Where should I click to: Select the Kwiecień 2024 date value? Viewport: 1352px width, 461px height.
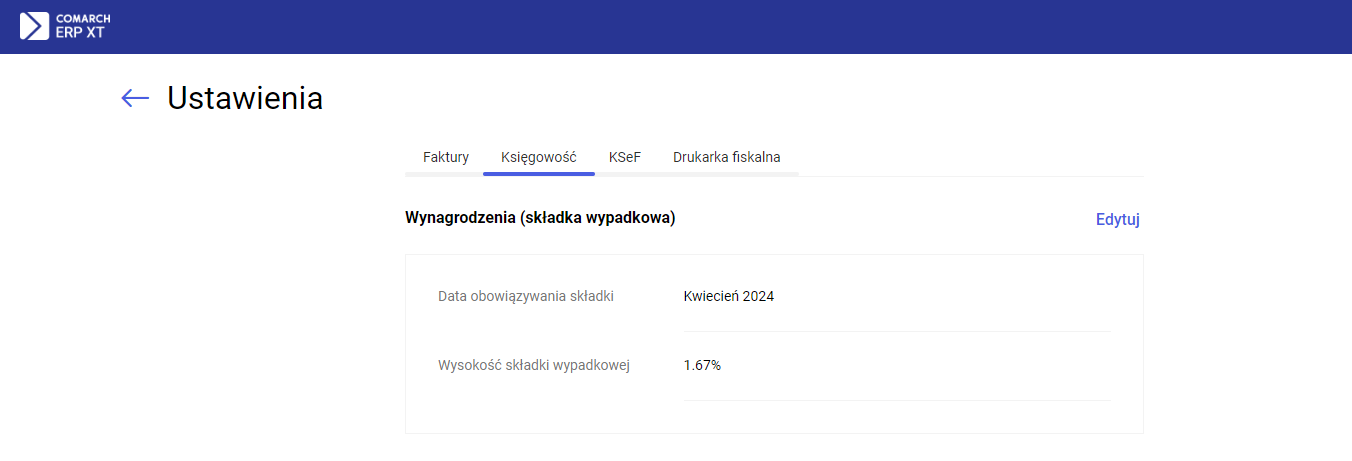point(728,296)
